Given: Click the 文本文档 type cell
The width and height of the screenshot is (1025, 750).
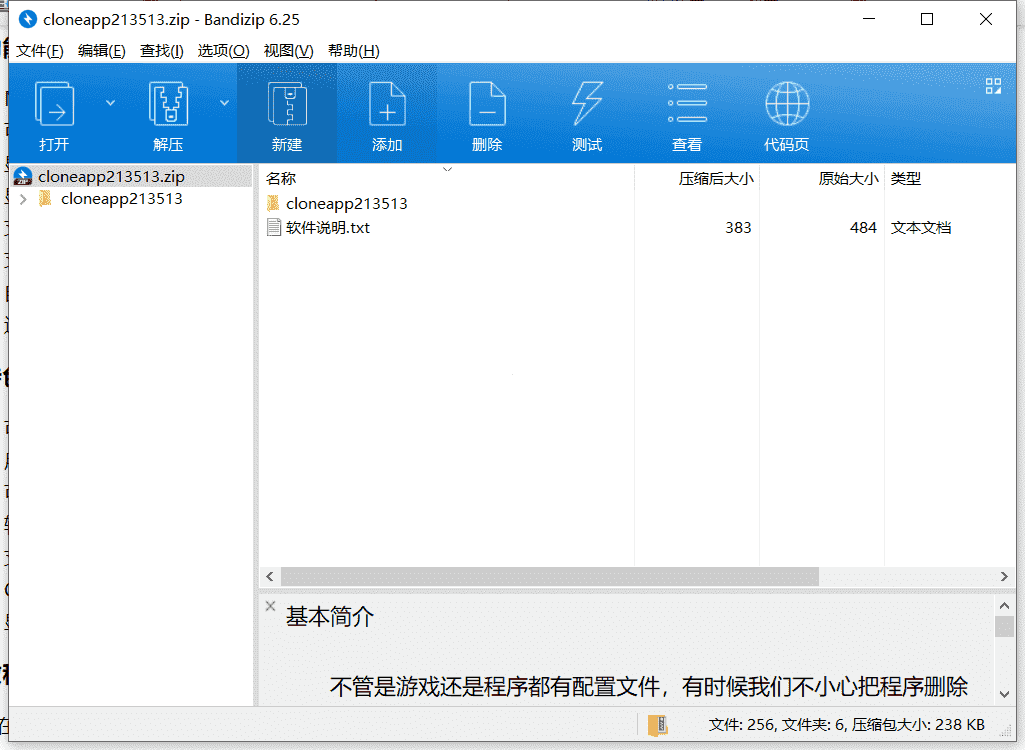Looking at the screenshot, I should (920, 228).
